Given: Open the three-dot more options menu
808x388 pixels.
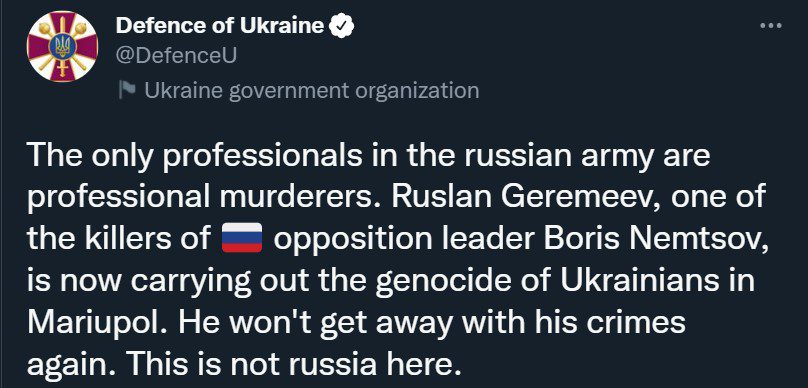Looking at the screenshot, I should (771, 26).
